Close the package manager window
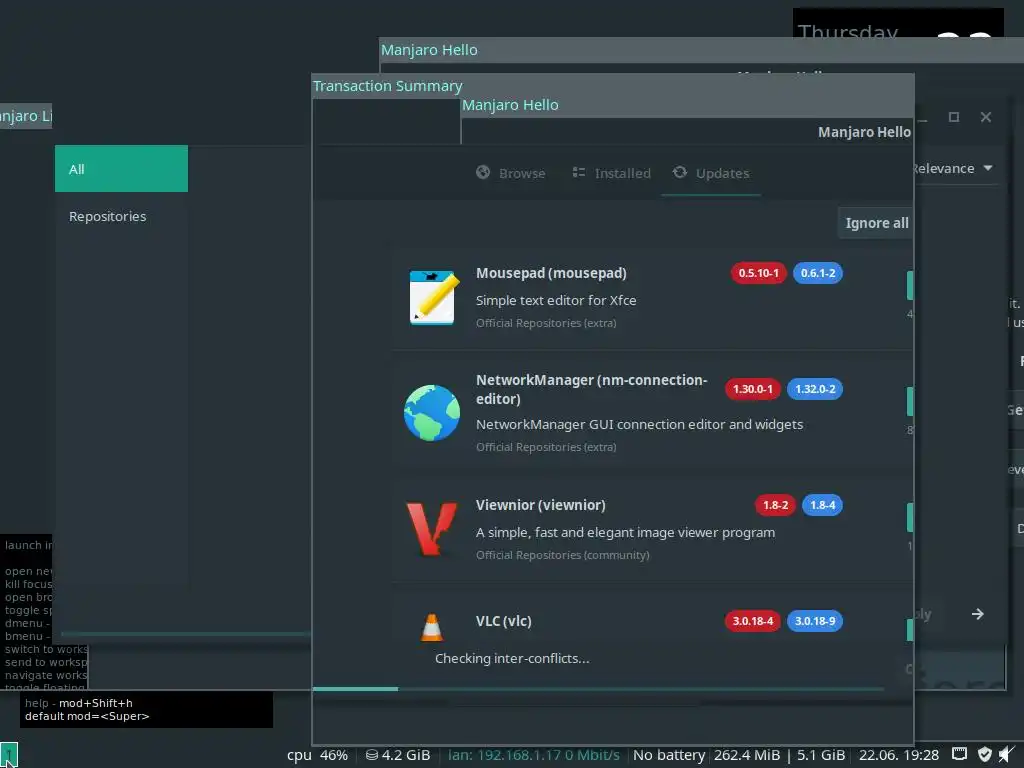1024x768 pixels. 986,117
